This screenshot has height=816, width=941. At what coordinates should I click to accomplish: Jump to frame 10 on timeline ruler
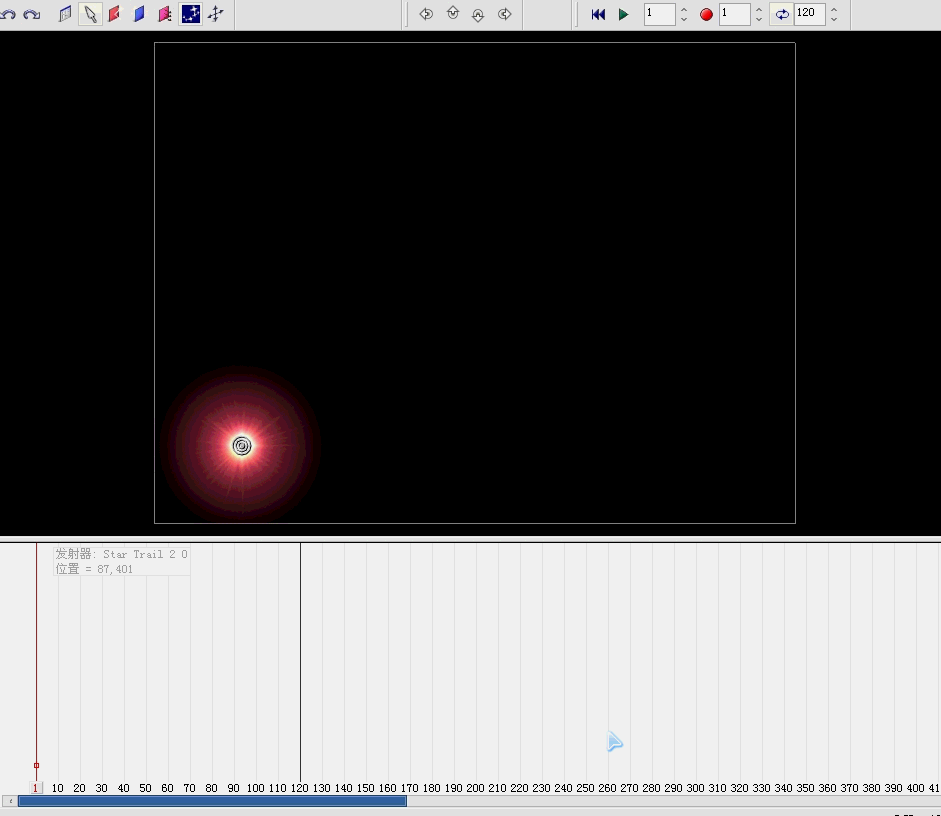[x=58, y=788]
